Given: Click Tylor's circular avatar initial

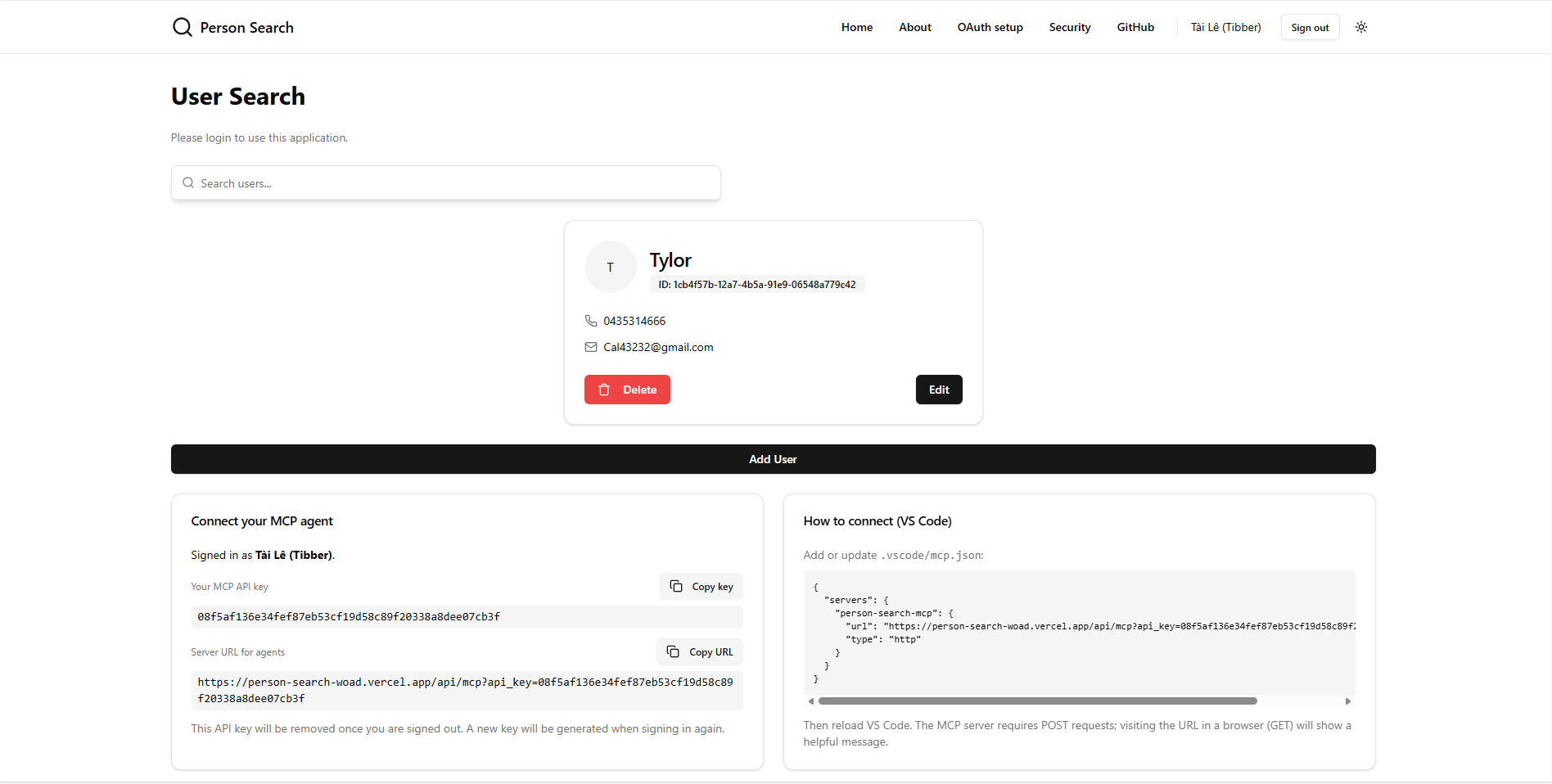Looking at the screenshot, I should (x=610, y=267).
